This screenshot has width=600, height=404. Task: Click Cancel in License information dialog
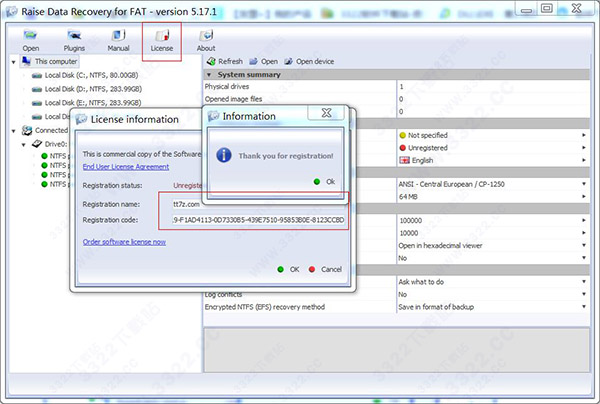(x=325, y=269)
